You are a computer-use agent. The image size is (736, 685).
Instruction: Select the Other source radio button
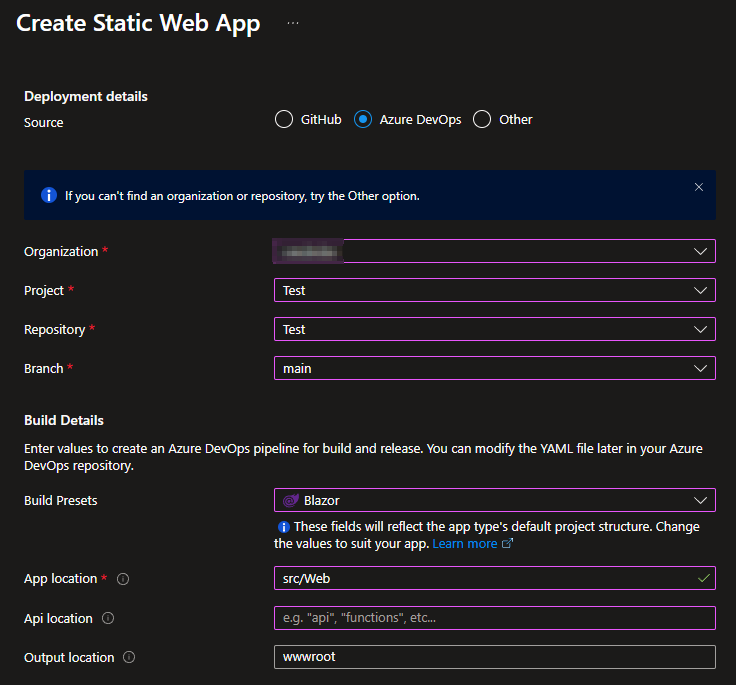pyautogui.click(x=482, y=119)
